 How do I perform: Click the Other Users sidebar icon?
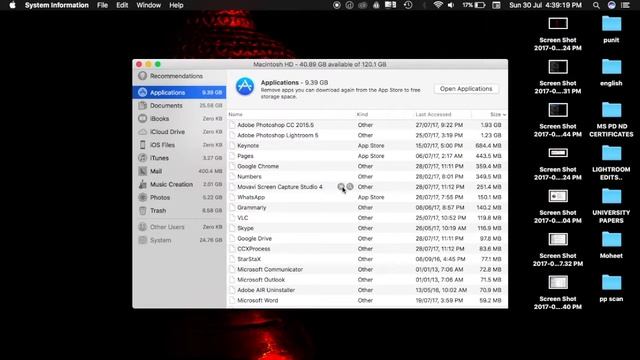[142, 227]
